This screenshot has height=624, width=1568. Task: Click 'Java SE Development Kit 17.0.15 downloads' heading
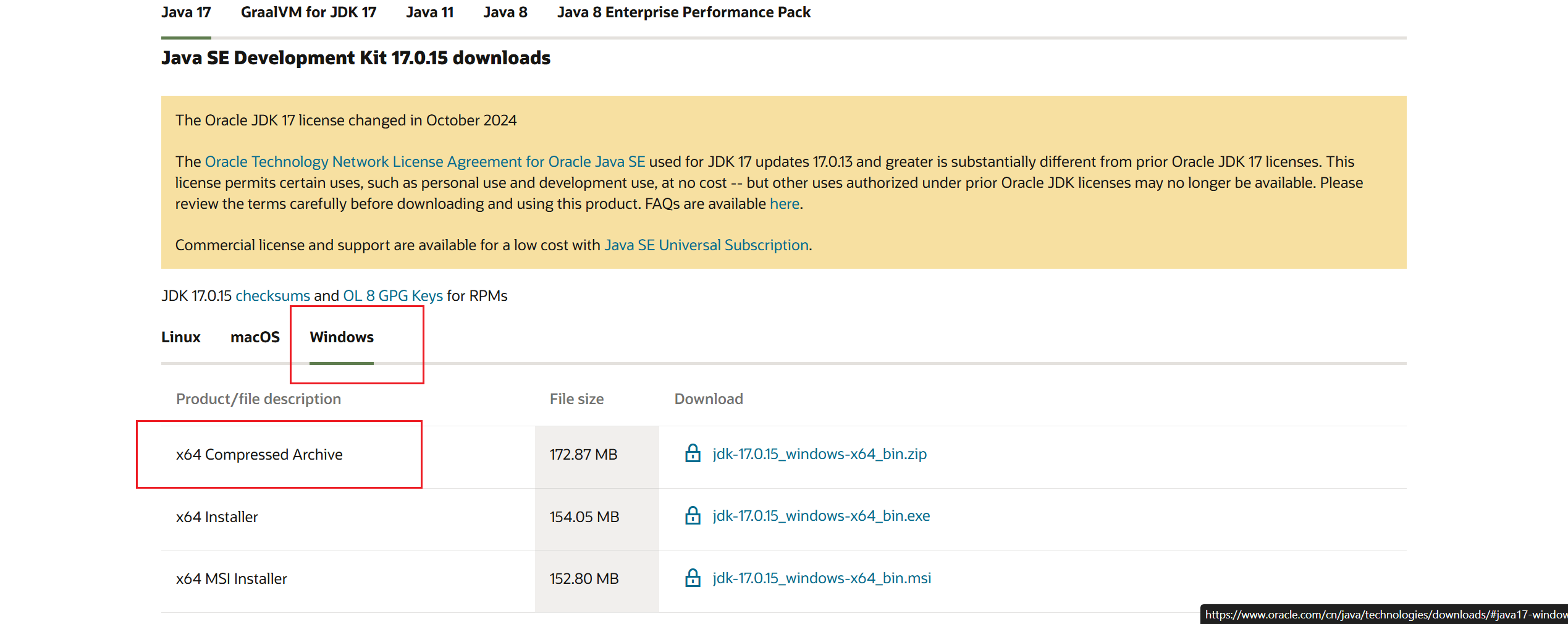[356, 58]
